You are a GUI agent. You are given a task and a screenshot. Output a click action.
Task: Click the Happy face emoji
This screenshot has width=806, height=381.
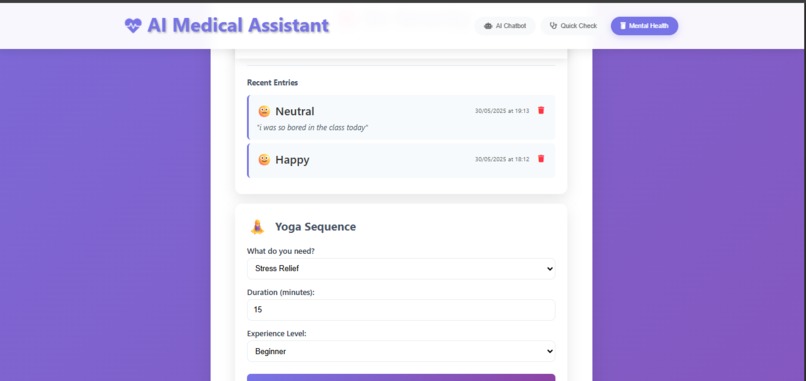point(264,159)
